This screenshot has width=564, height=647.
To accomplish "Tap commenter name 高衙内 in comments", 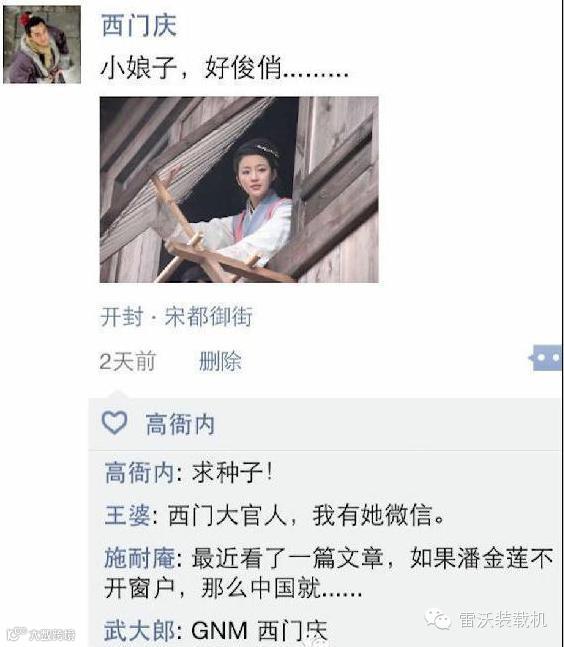I will tap(139, 472).
